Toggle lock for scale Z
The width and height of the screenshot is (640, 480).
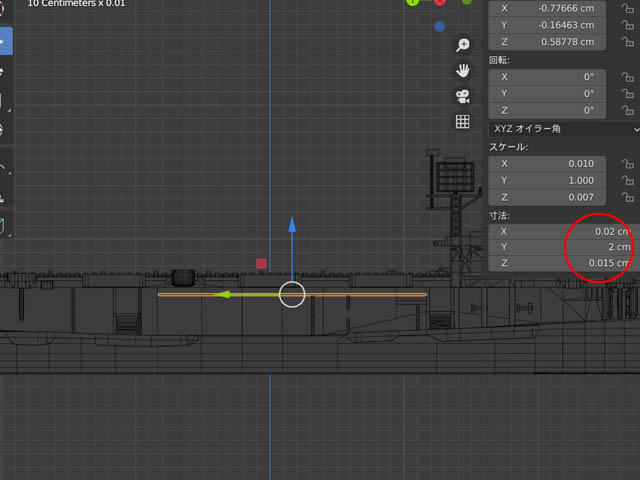coord(627,197)
